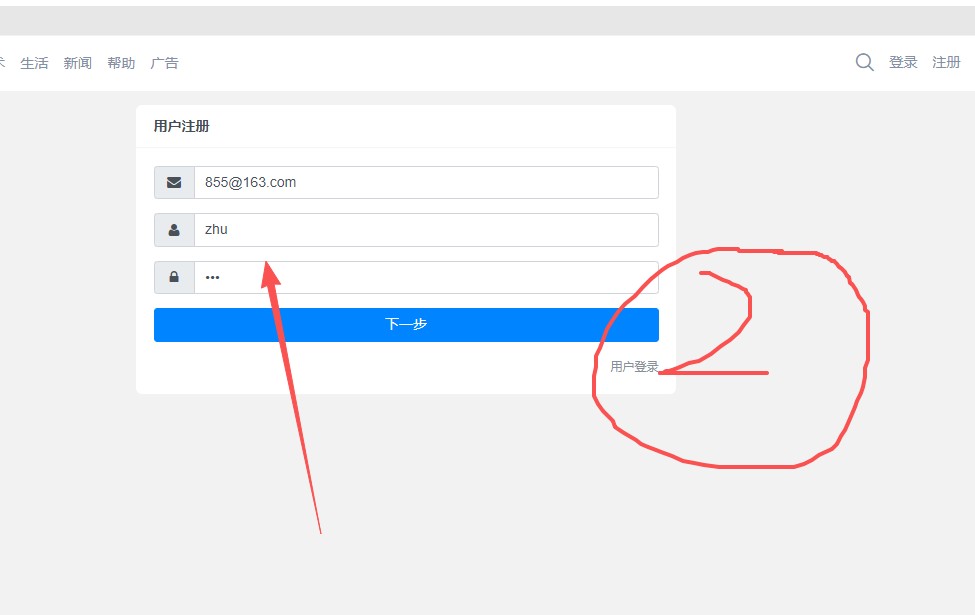Screen dimensions: 975x615
Task: Focus the email field containing 855@163.com
Action: click(425, 182)
